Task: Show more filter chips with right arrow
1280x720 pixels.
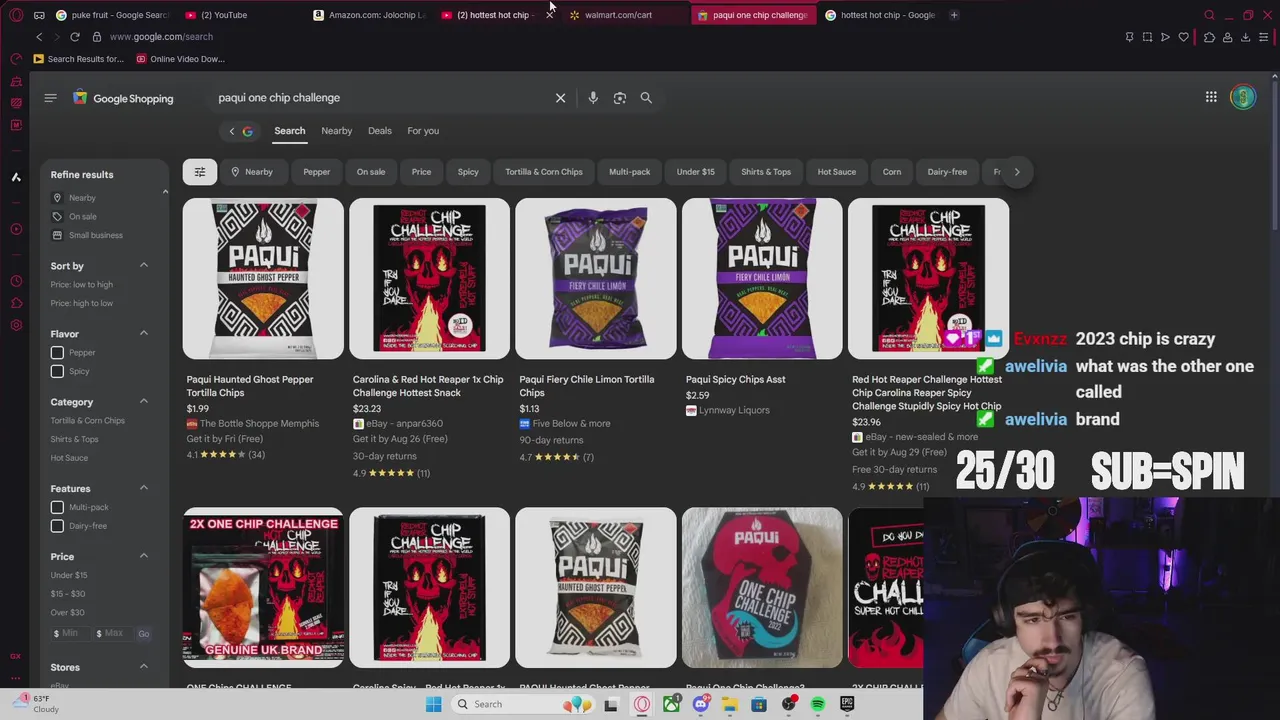Action: point(1017,172)
